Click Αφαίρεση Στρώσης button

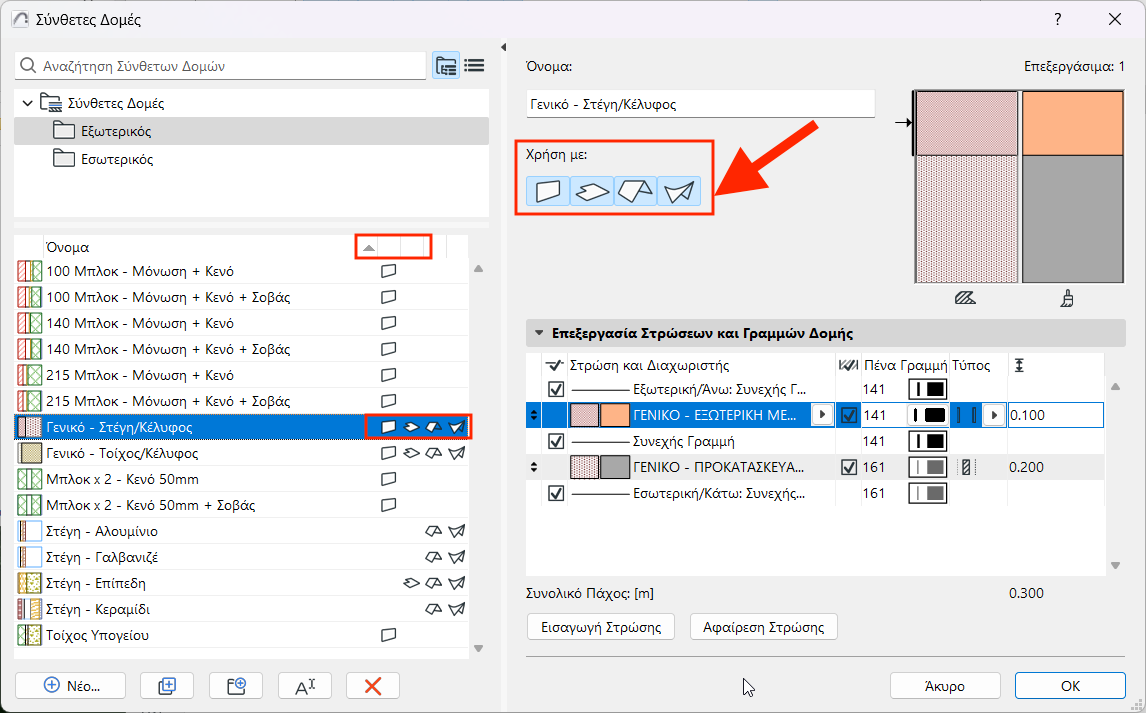(x=764, y=627)
